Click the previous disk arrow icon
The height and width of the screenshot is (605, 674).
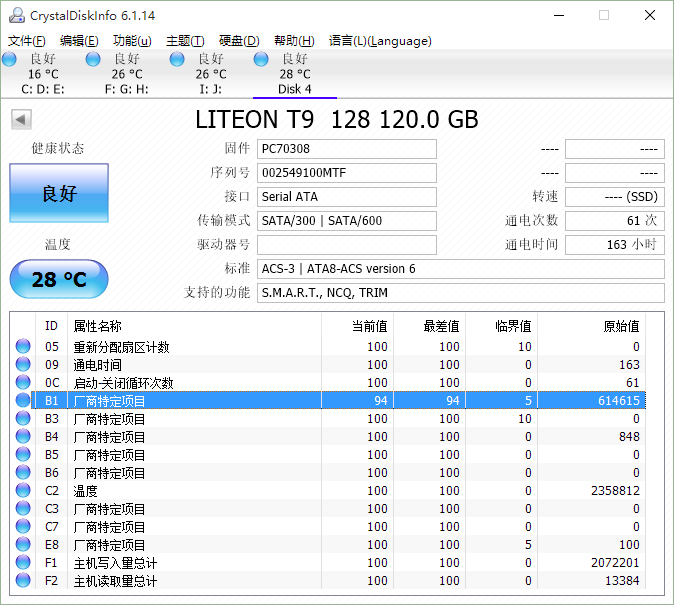[20, 120]
